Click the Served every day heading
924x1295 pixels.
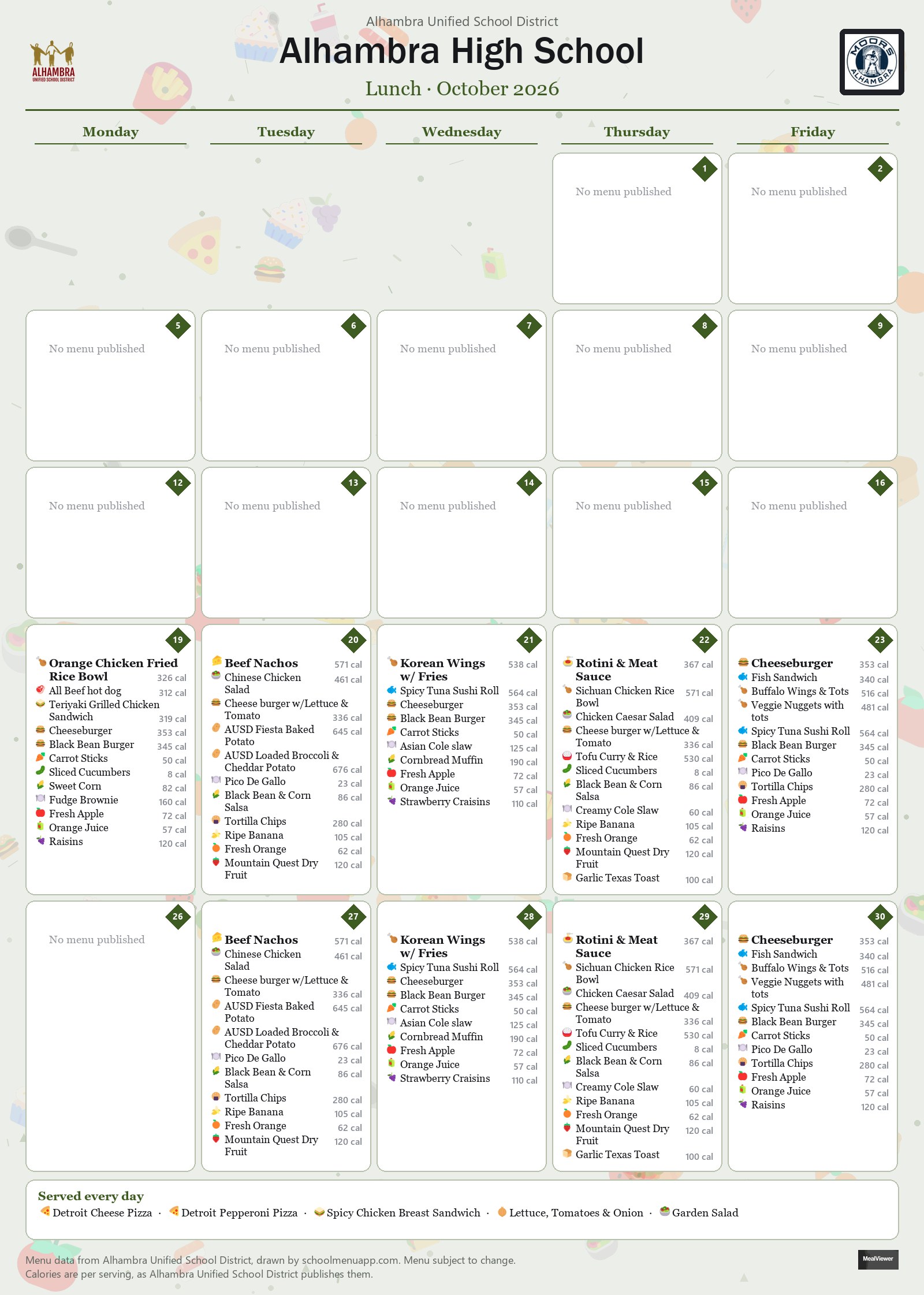pos(91,1196)
